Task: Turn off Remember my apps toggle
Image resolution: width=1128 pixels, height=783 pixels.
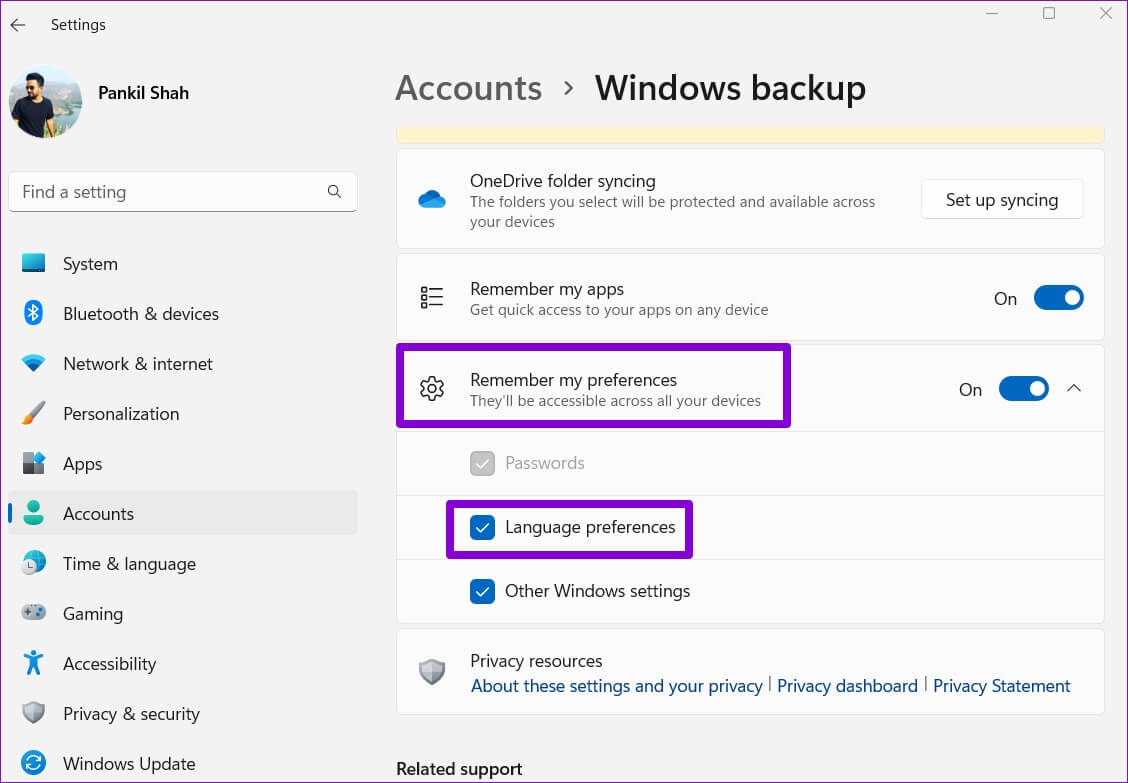Action: pyautogui.click(x=1058, y=298)
